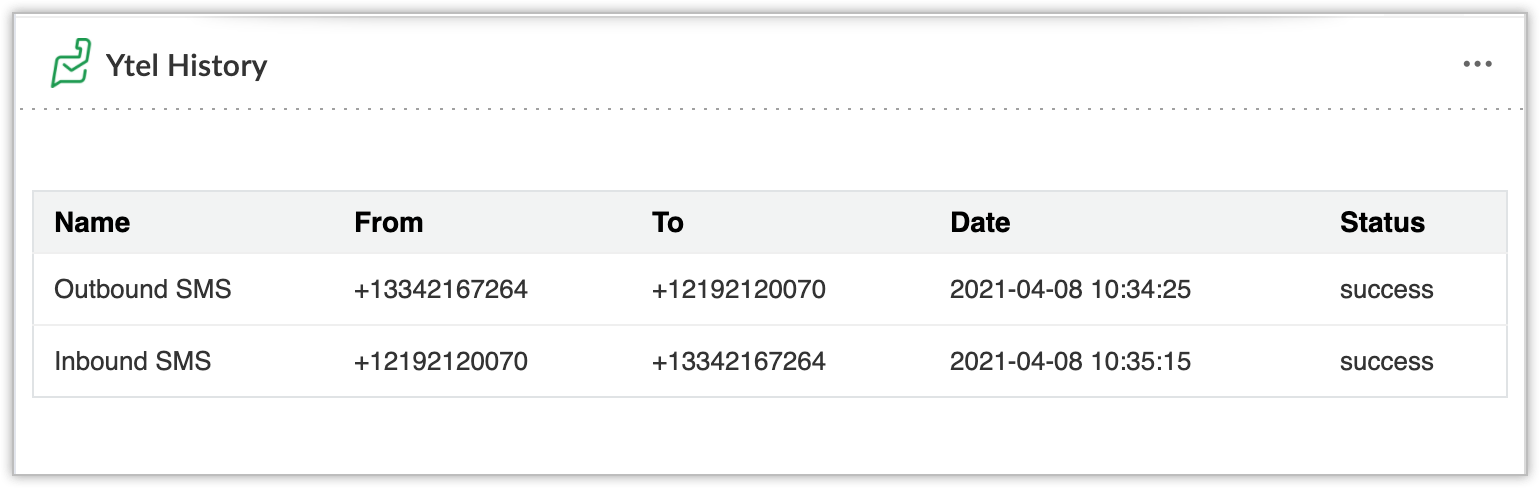Click the green Ytel logo icon
The image size is (1540, 488).
tap(71, 64)
